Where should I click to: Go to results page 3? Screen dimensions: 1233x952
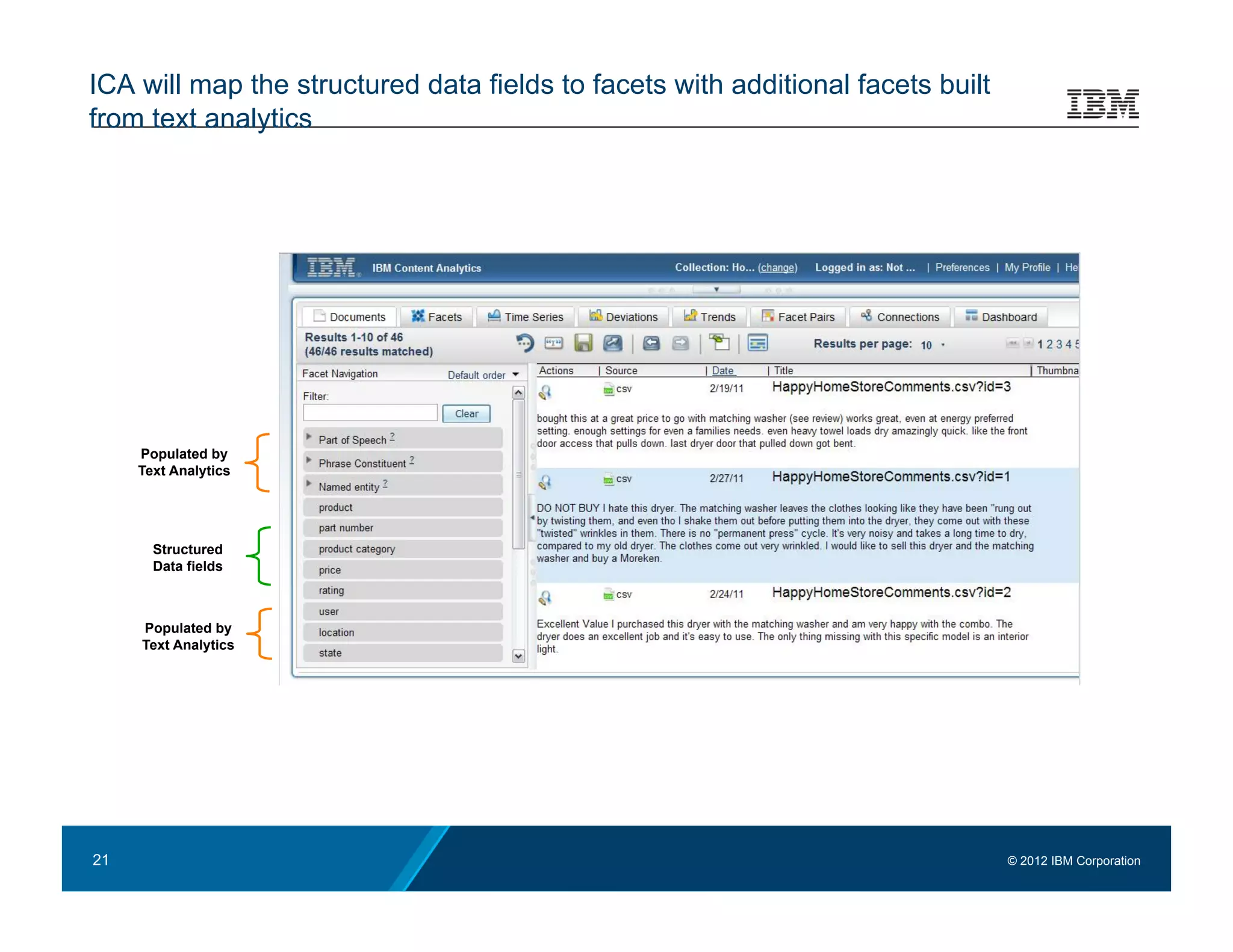click(1059, 344)
